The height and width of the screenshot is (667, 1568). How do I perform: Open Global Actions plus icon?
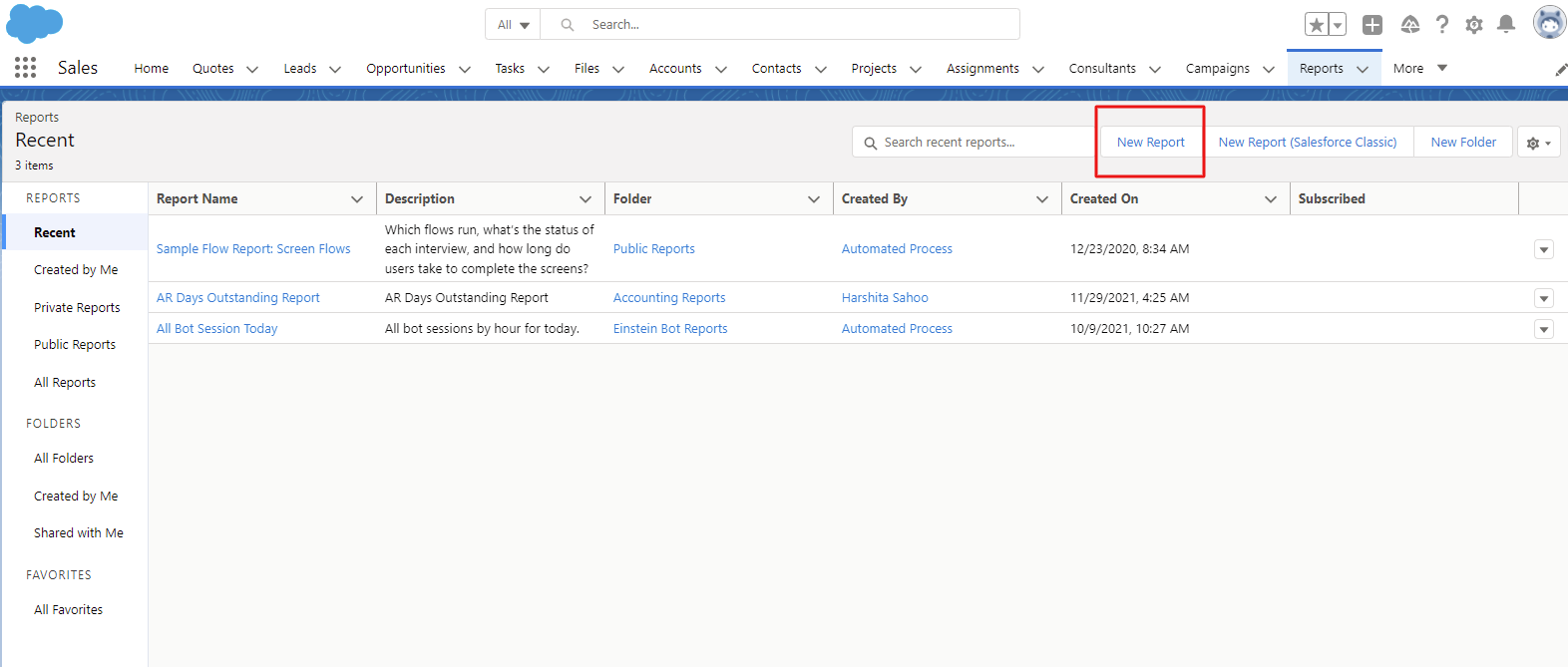coord(1372,25)
